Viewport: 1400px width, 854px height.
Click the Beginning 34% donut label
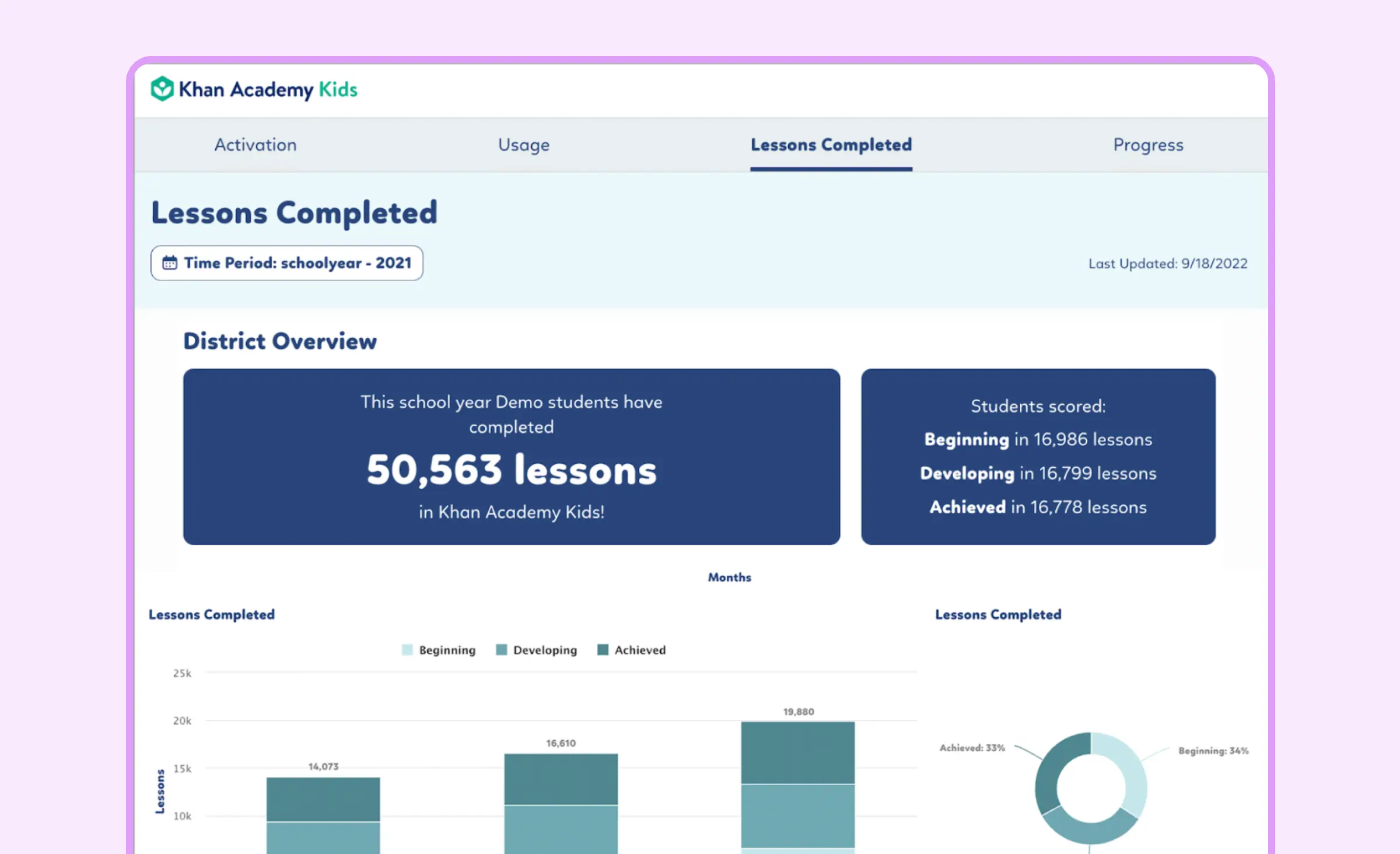pos(1213,751)
